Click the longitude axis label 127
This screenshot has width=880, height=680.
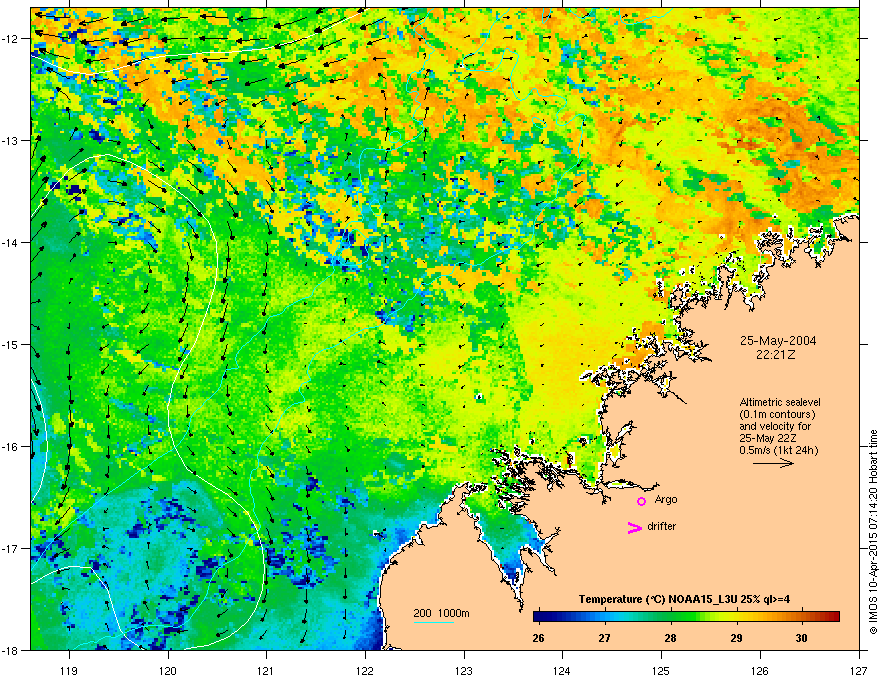pyautogui.click(x=859, y=670)
